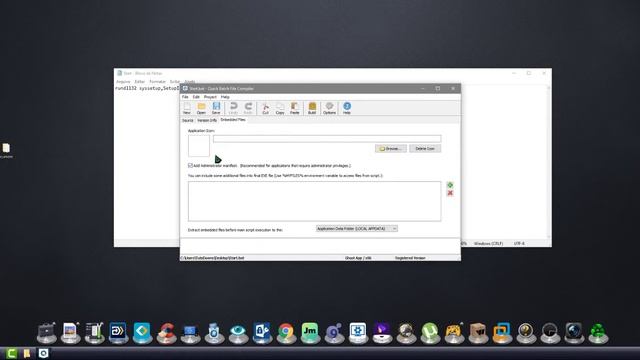
Task: Open a file with the Open toolbar icon
Action: click(x=201, y=108)
